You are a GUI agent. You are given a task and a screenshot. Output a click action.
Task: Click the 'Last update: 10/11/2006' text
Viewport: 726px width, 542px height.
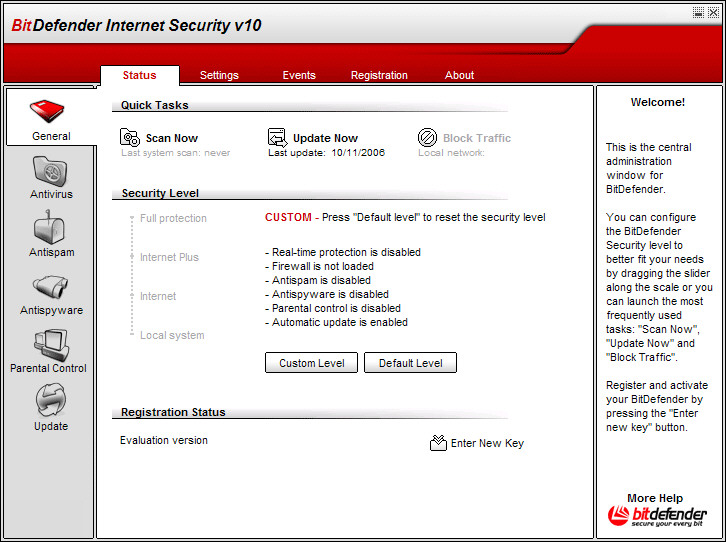(x=326, y=153)
